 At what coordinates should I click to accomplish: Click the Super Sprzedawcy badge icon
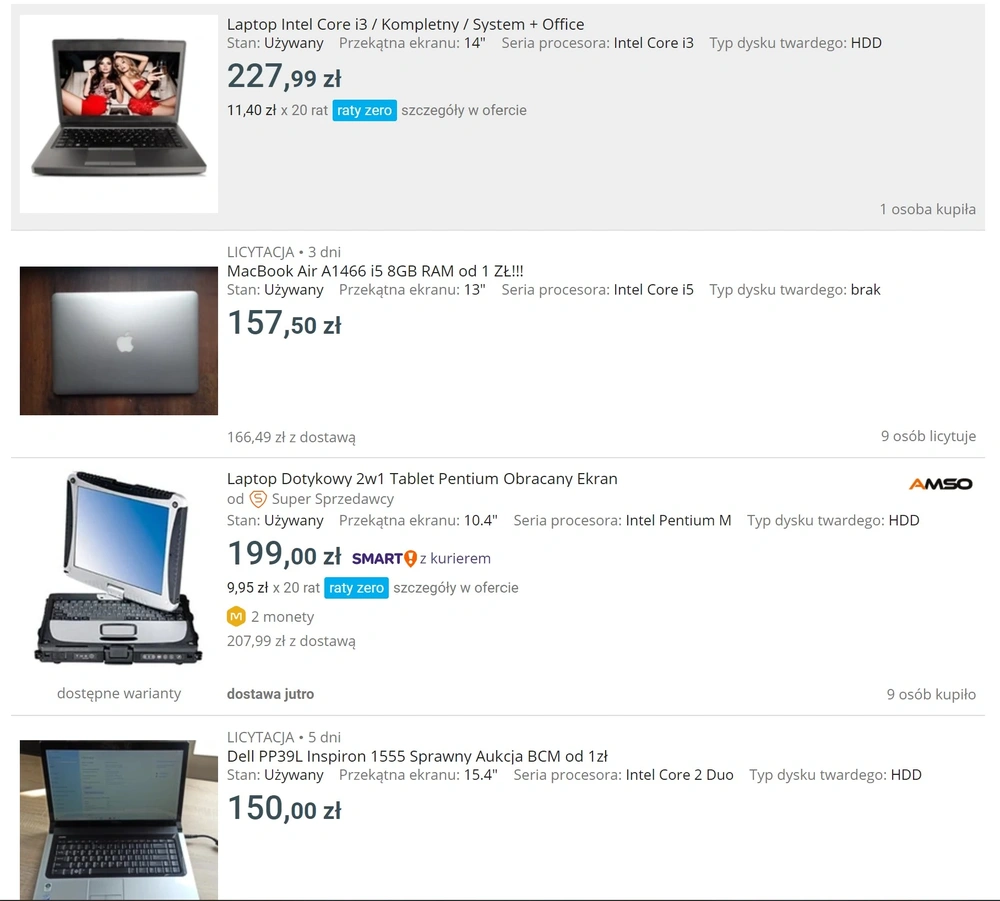click(x=258, y=499)
